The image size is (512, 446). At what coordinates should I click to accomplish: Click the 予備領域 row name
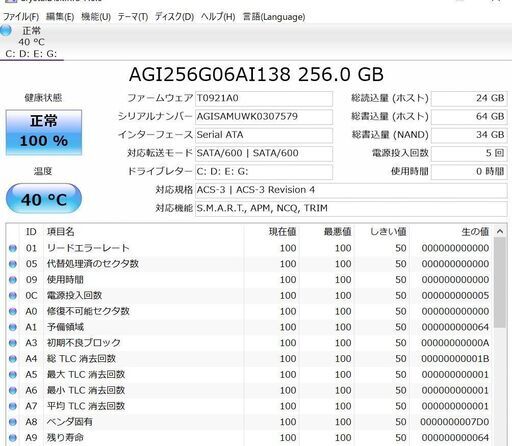pyautogui.click(x=65, y=327)
